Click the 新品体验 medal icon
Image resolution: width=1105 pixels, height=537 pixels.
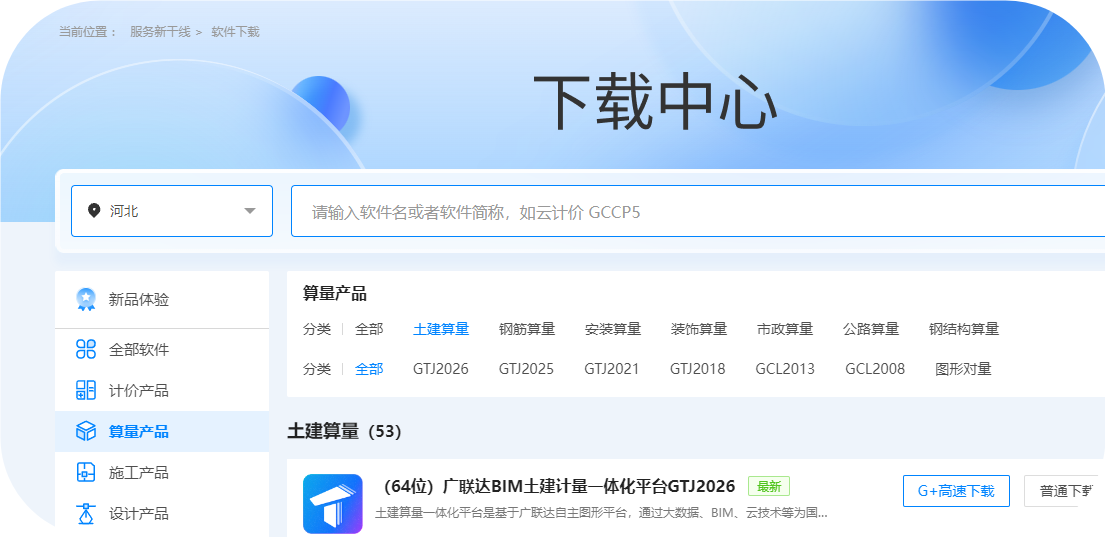click(x=86, y=300)
